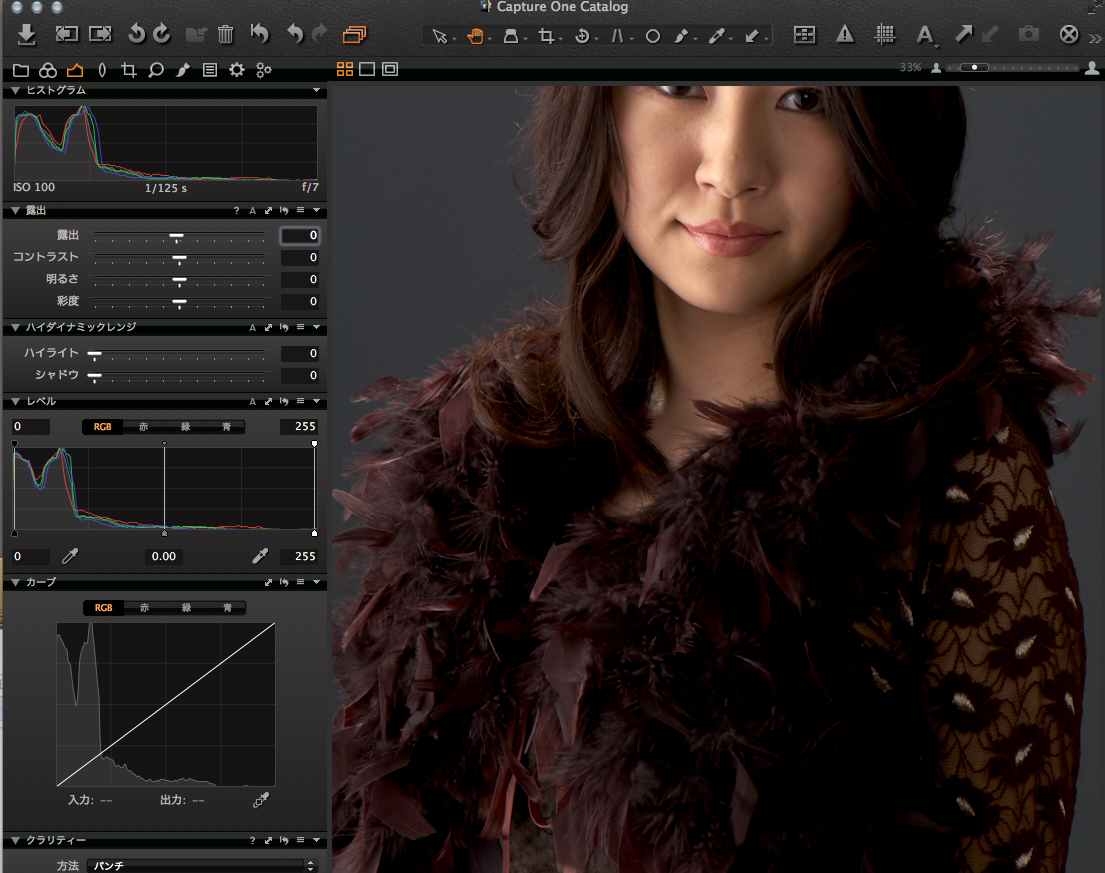The image size is (1105, 873).
Task: Select the blue channel in Curve panel
Action: [x=227, y=608]
